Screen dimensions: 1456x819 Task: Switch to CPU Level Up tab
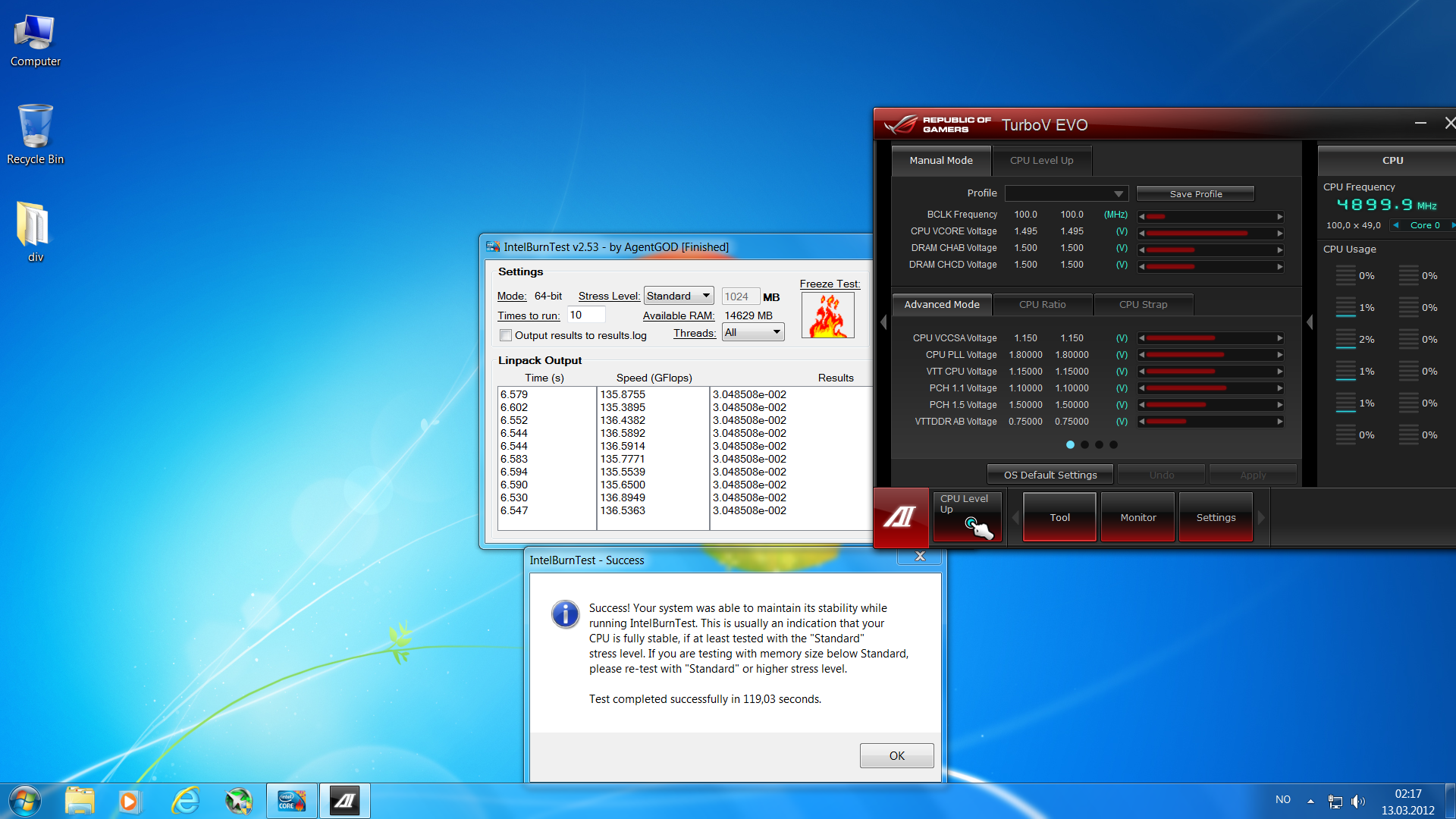pos(1041,161)
